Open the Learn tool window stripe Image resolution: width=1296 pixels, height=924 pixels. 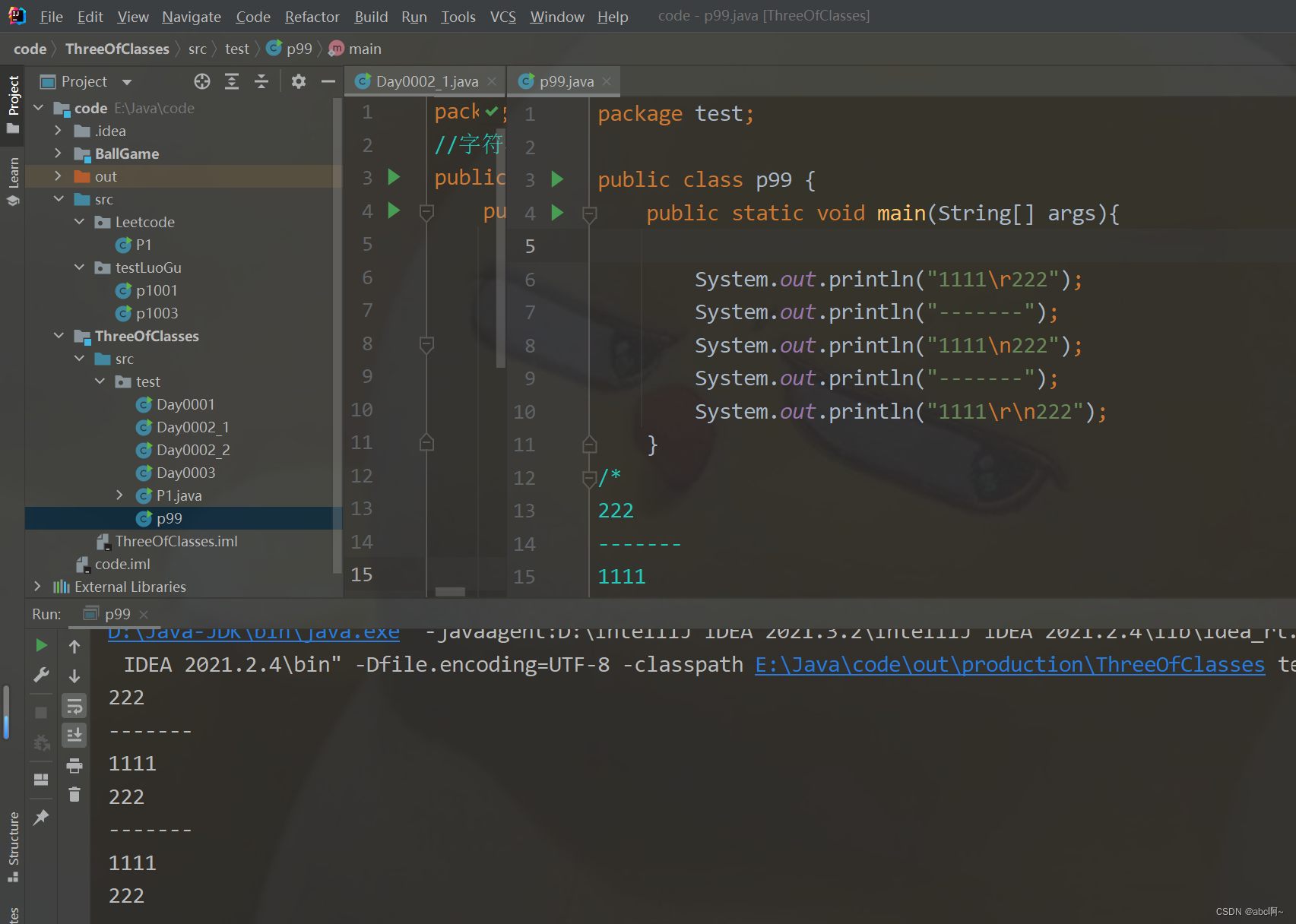[13, 181]
